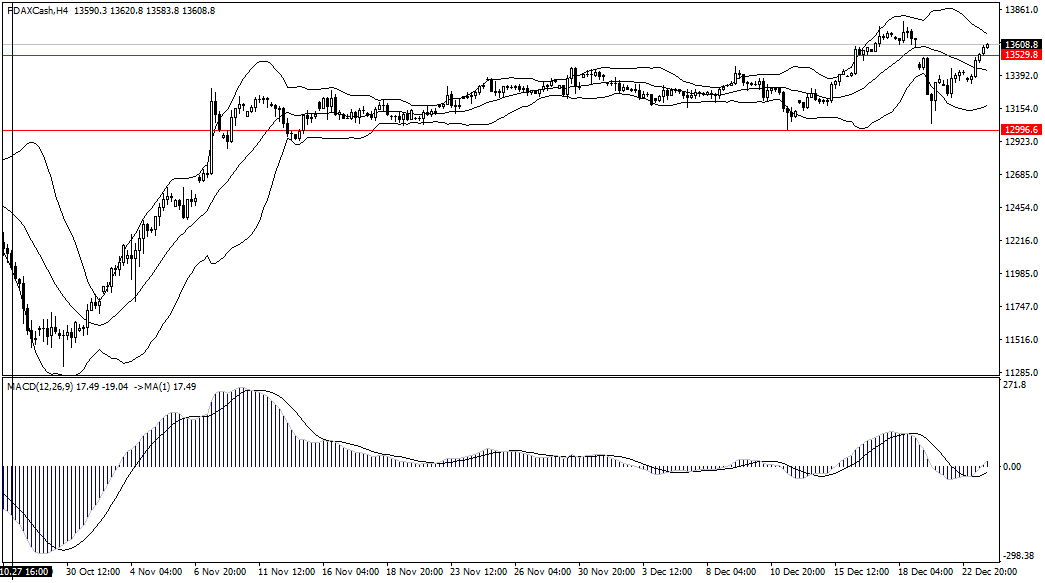1045x583 pixels.
Task: Click the 23 Nov 12:00 time label
Action: (x=478, y=572)
